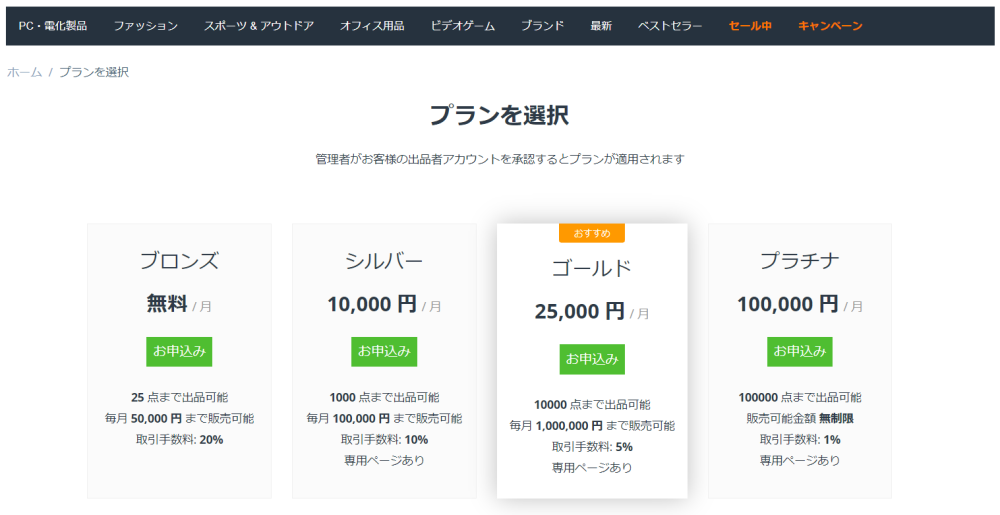The width and height of the screenshot is (1000, 515).
Task: Click the ホーム breadcrumb link
Action: point(25,72)
